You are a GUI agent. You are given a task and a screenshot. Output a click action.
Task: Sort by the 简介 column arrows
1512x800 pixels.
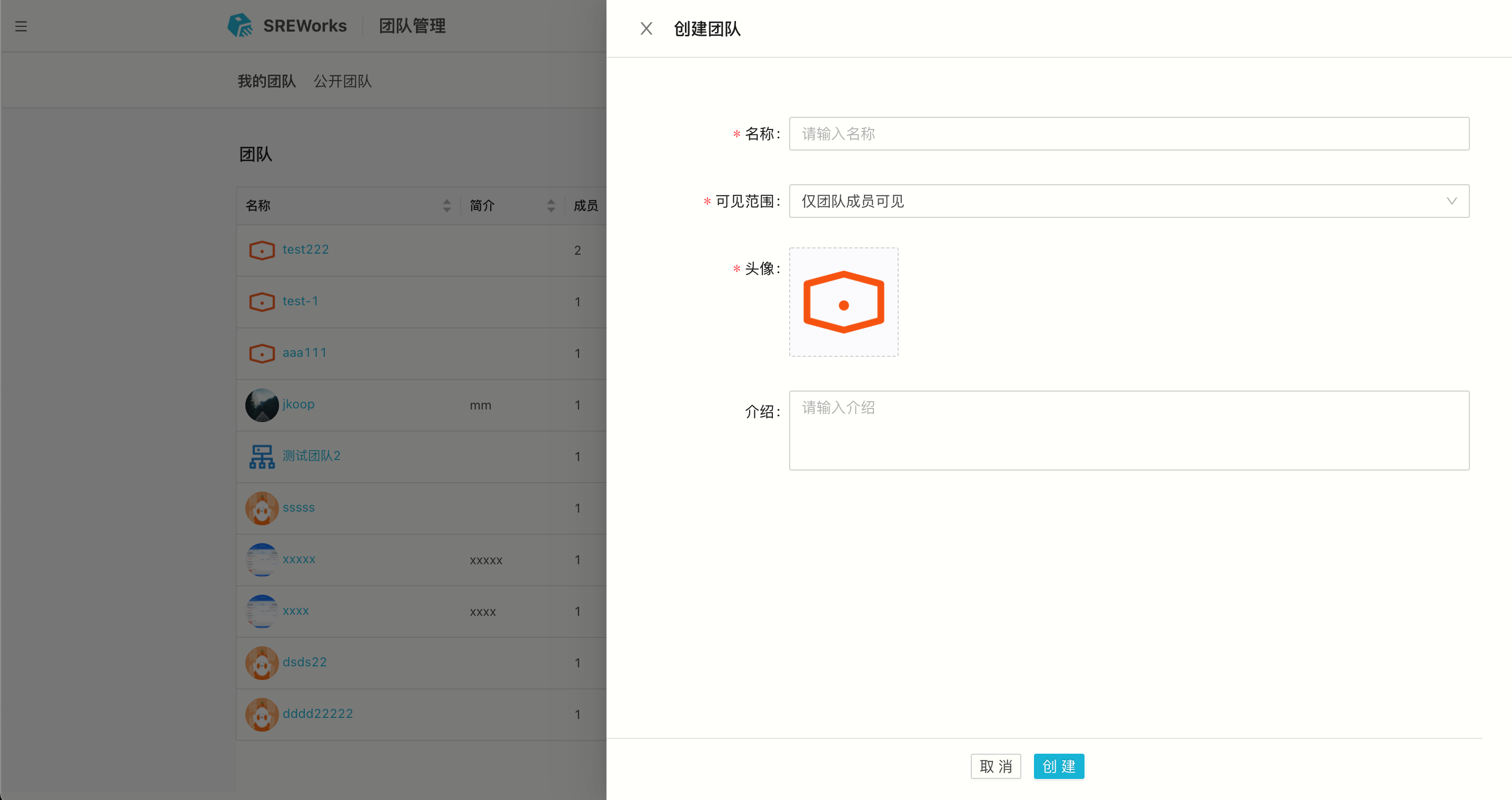point(551,205)
